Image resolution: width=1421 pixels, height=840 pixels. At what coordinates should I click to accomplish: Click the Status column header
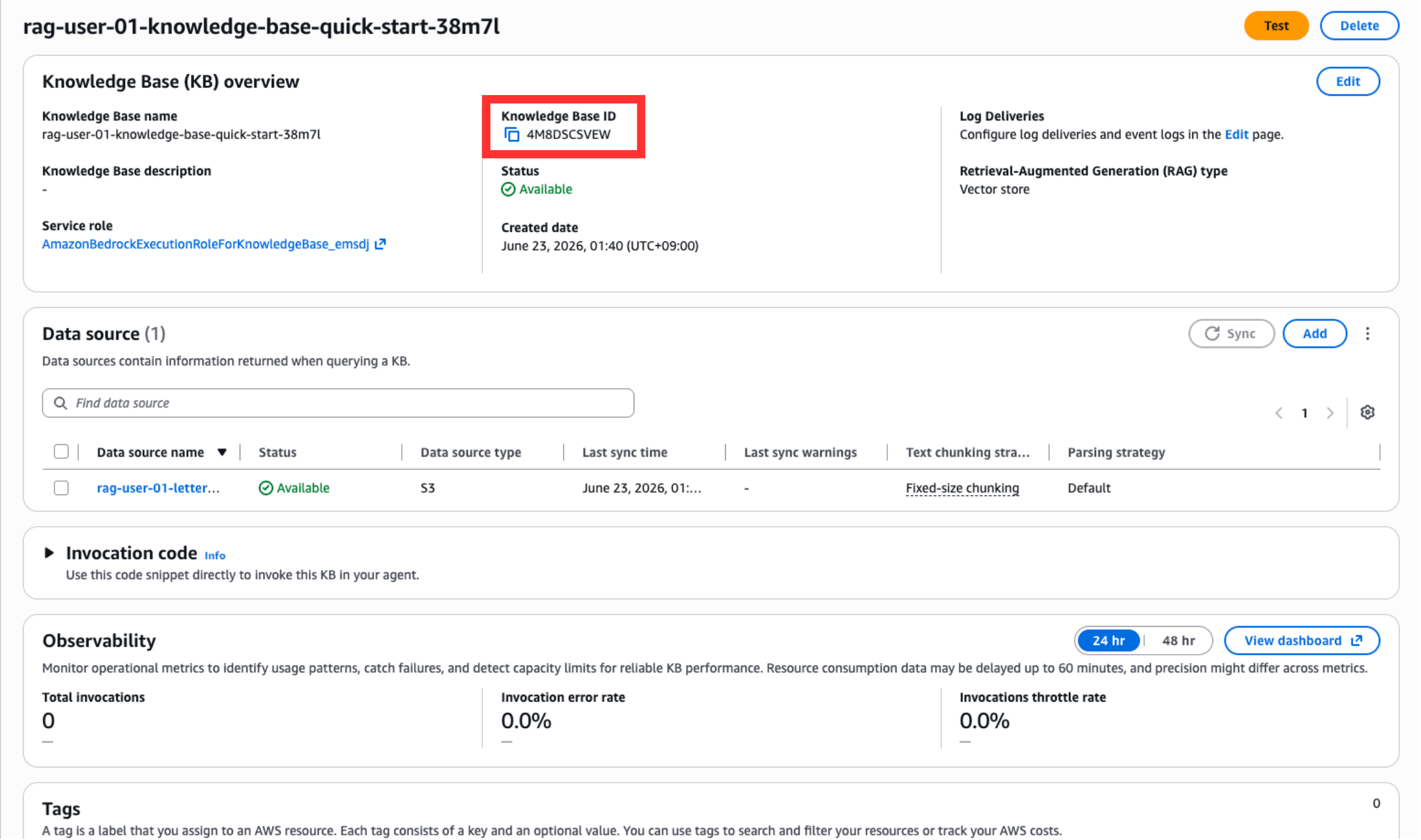(x=277, y=453)
